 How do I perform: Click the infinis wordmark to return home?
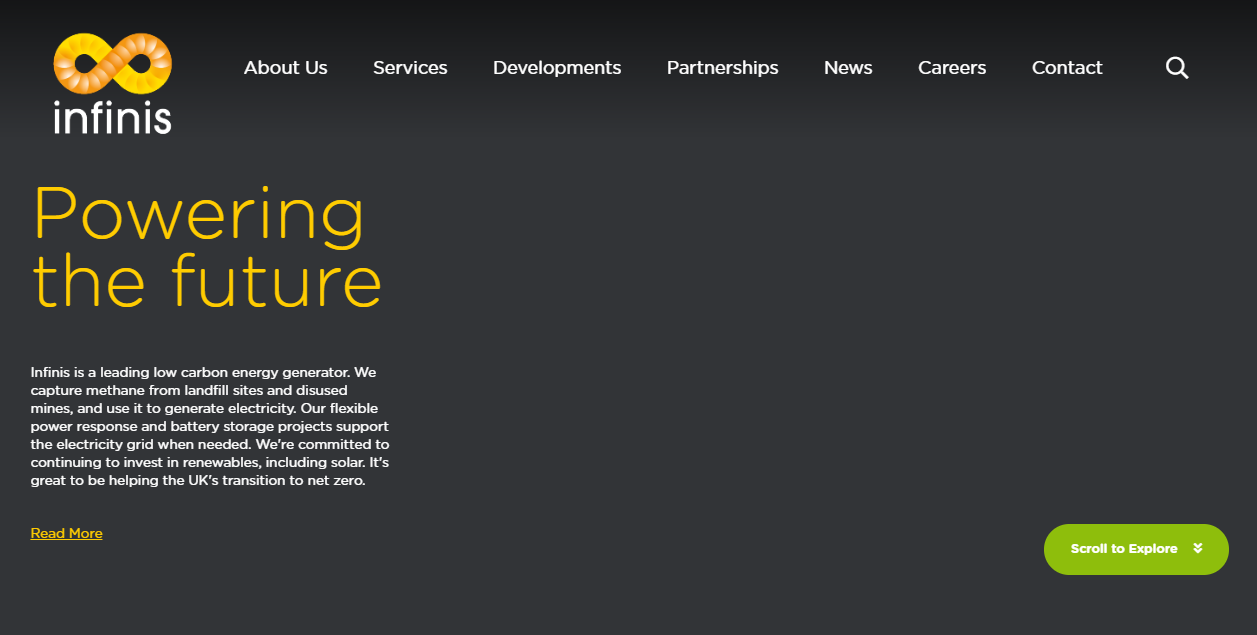(112, 118)
